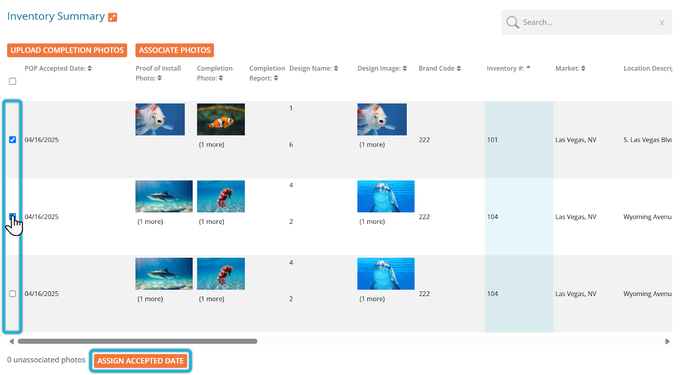This screenshot has height=375, width=680.
Task: Uncheck the checkbox for inventory 101 row
Action: tap(13, 140)
